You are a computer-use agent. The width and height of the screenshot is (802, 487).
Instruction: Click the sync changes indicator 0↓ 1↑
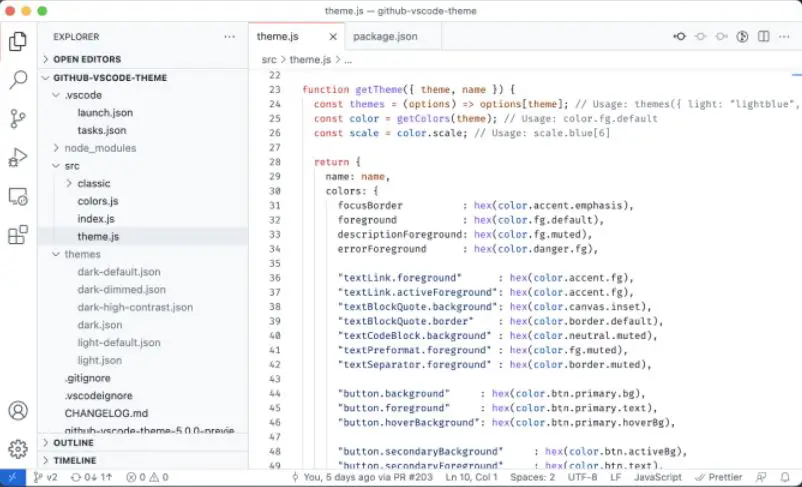[91, 477]
